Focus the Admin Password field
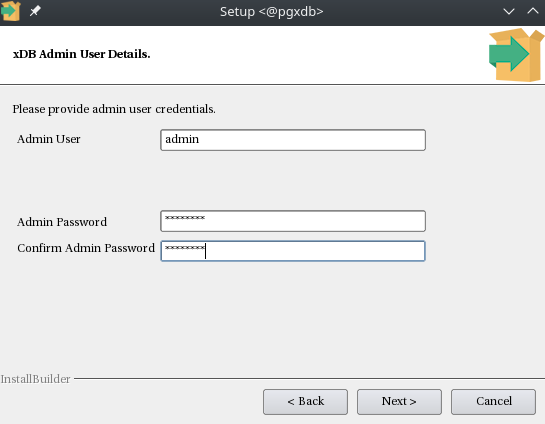Image resolution: width=545 pixels, height=424 pixels. click(293, 221)
